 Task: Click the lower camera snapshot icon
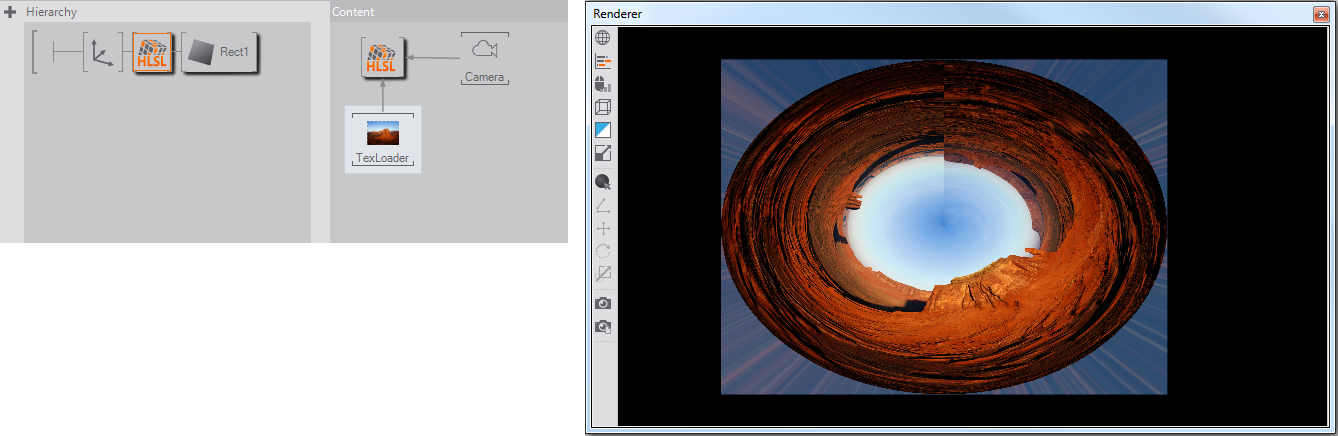tap(603, 327)
